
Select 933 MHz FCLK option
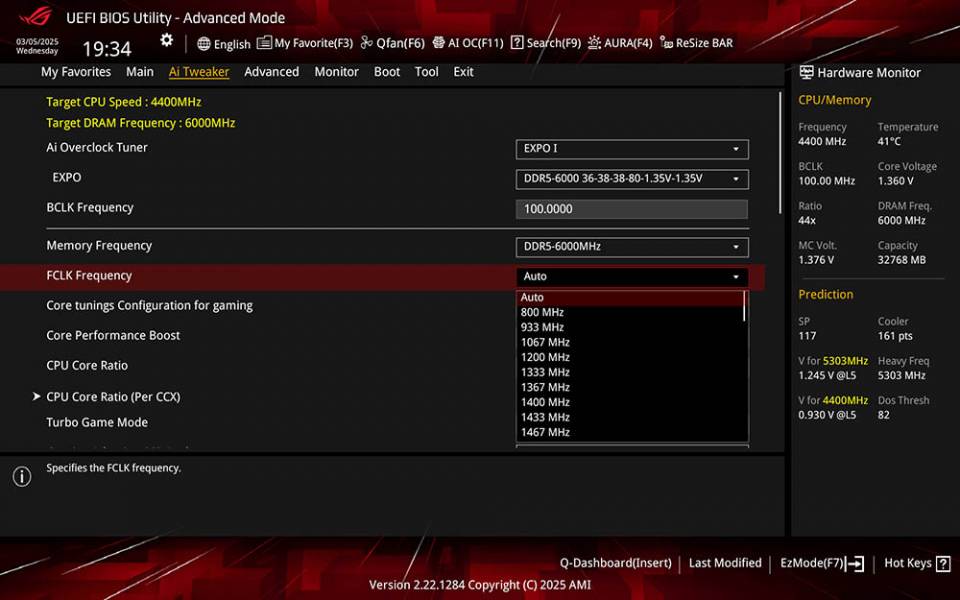click(x=629, y=328)
